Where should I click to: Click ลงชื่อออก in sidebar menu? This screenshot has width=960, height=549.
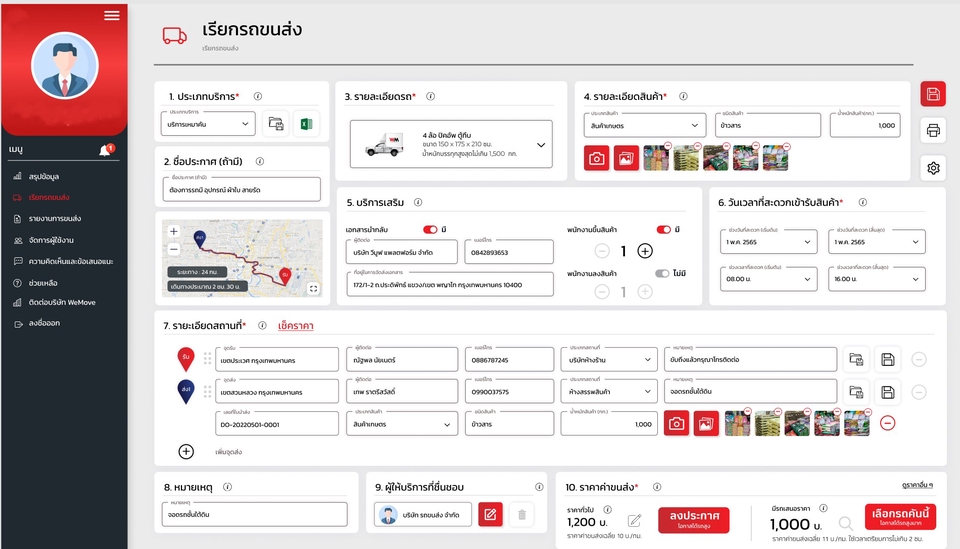coord(44,323)
